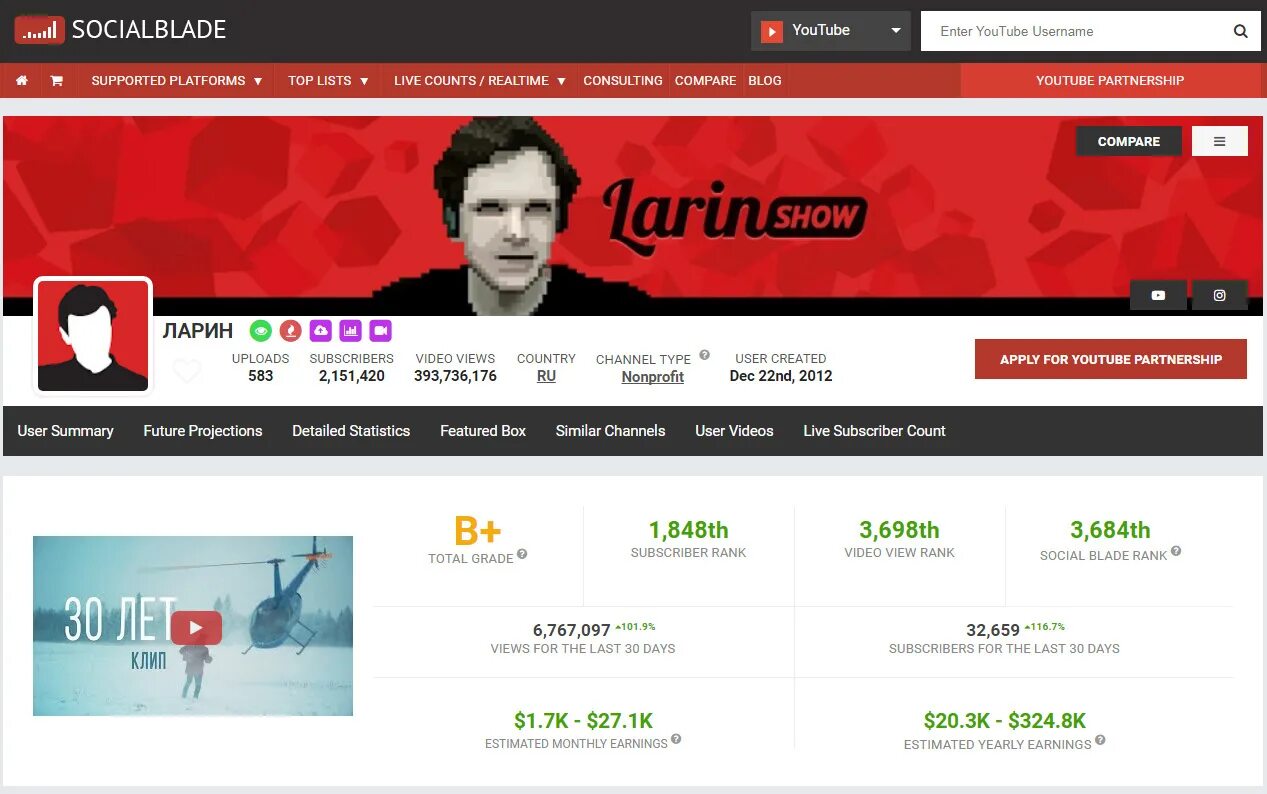
Task: Click the 32,659 subscribers figure
Action: [993, 630]
